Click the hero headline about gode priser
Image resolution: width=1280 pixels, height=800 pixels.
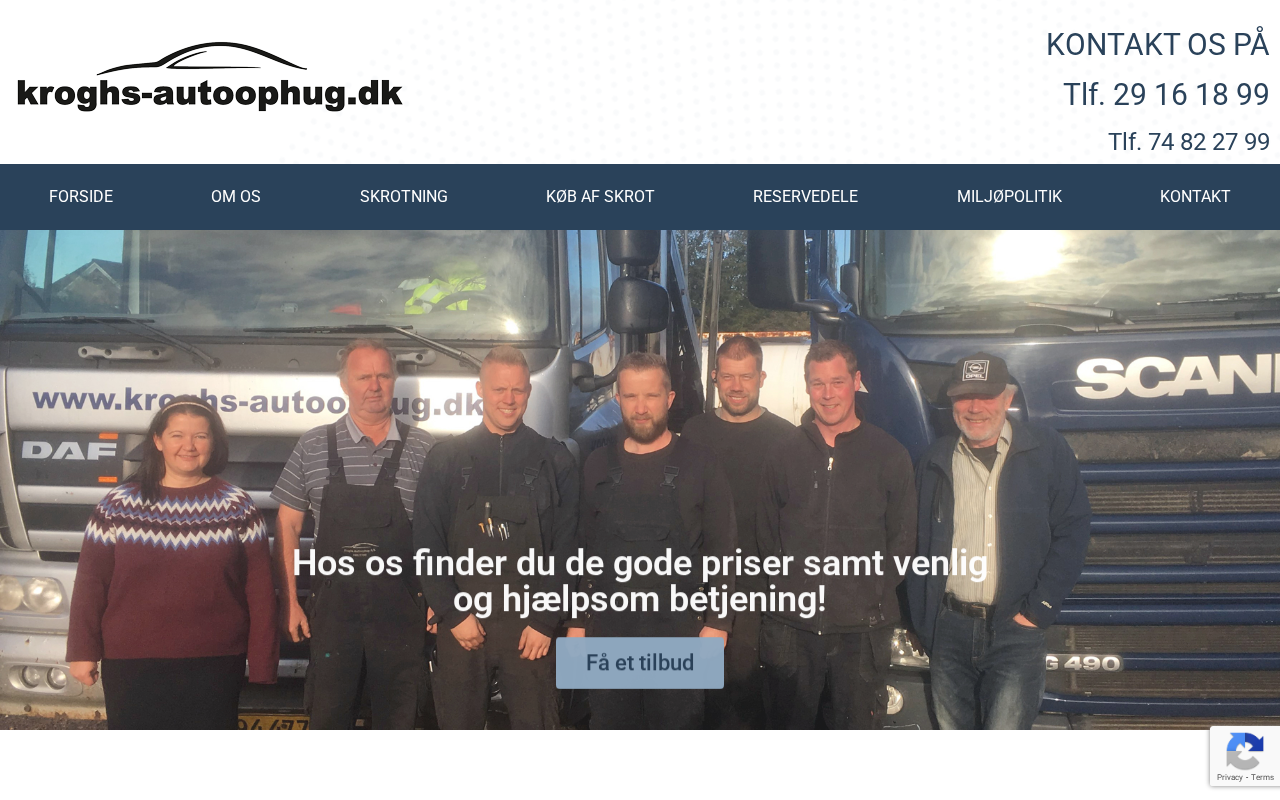pyautogui.click(x=640, y=581)
